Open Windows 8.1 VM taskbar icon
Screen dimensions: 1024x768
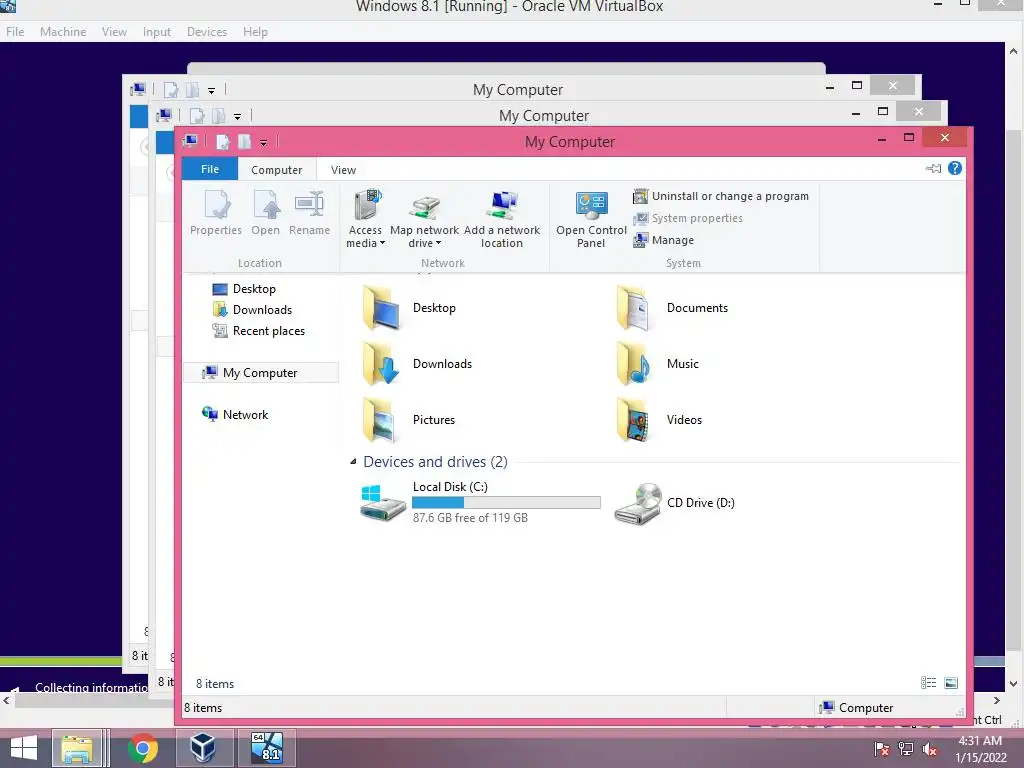(266, 748)
